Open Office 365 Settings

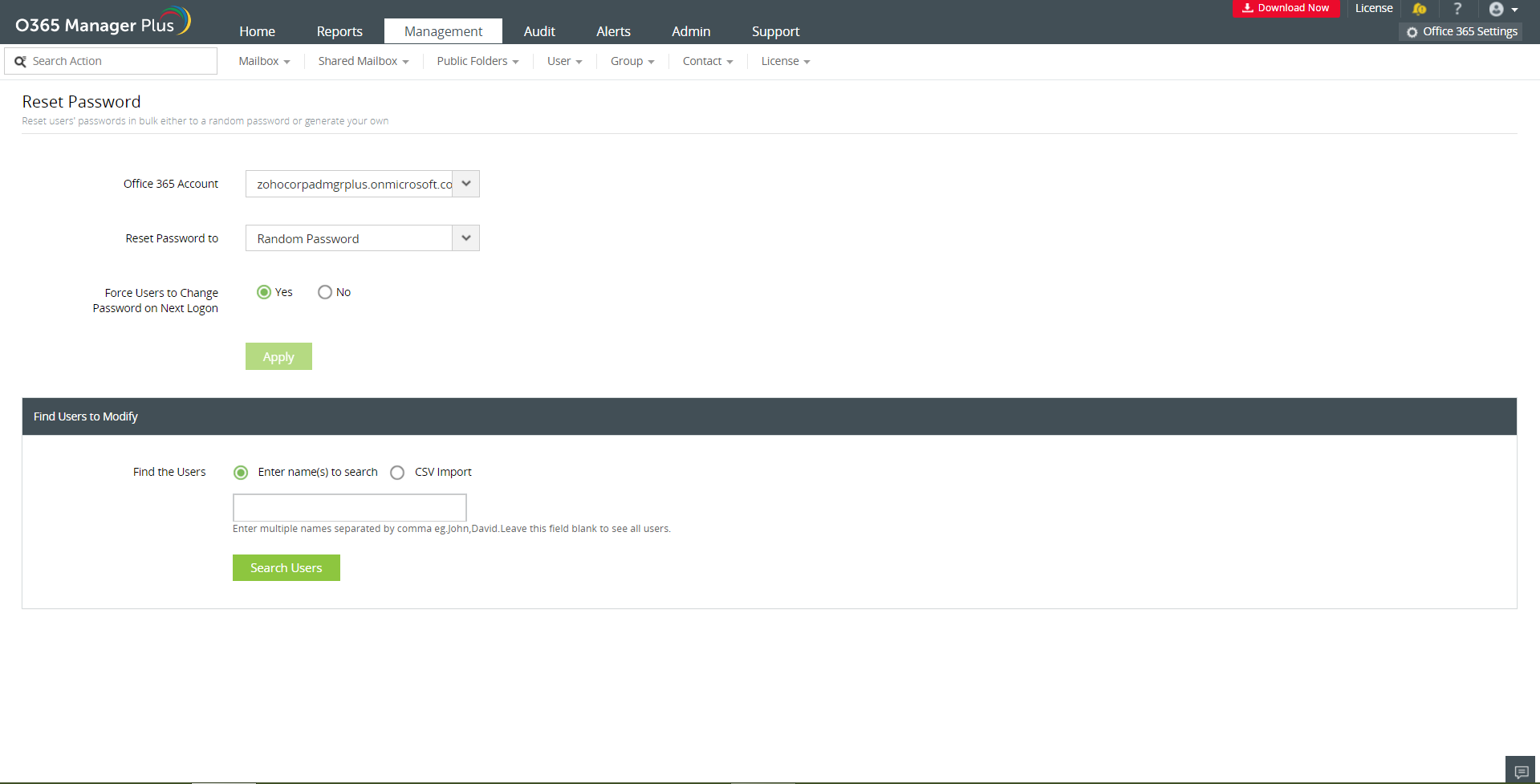1461,31
